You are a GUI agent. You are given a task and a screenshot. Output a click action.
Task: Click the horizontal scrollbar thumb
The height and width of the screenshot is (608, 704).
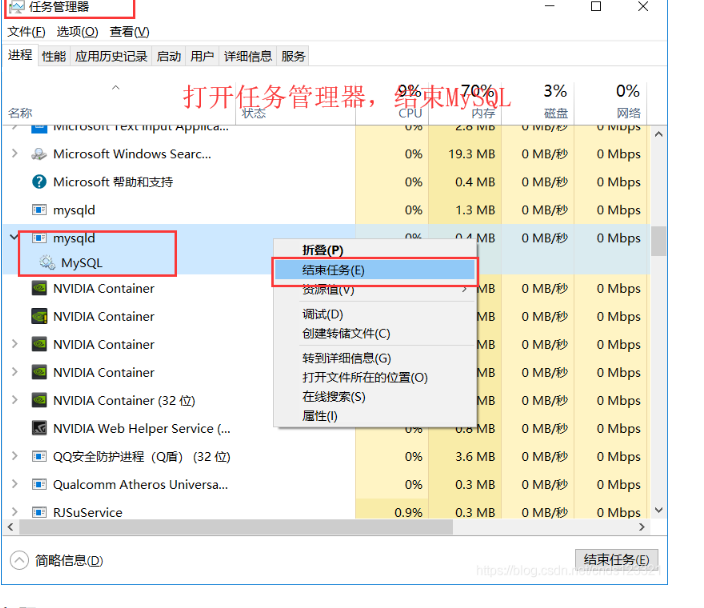(236, 527)
